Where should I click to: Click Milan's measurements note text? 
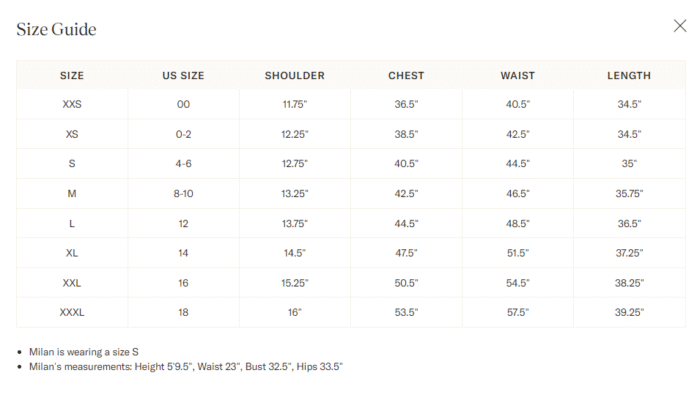pyautogui.click(x=186, y=366)
